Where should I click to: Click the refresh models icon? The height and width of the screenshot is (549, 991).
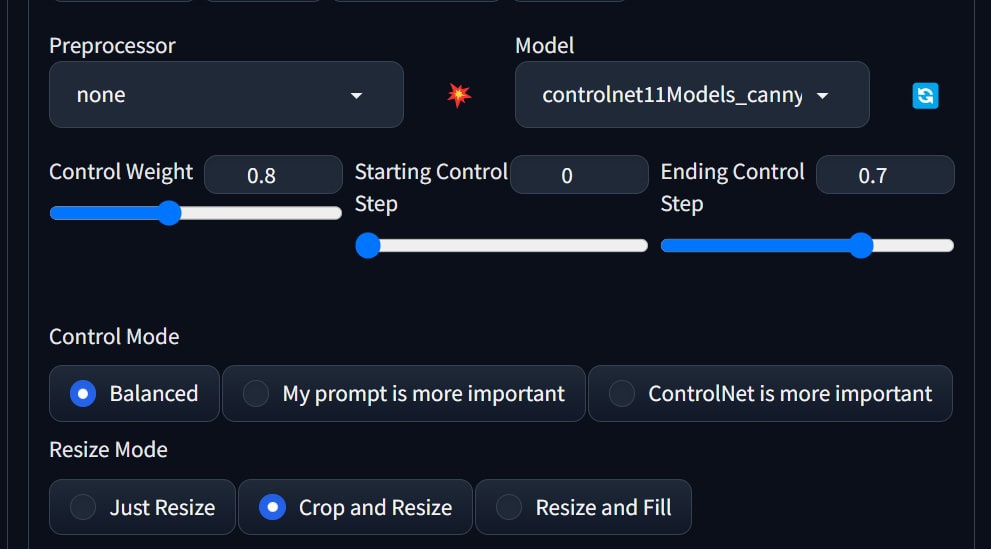tap(925, 96)
